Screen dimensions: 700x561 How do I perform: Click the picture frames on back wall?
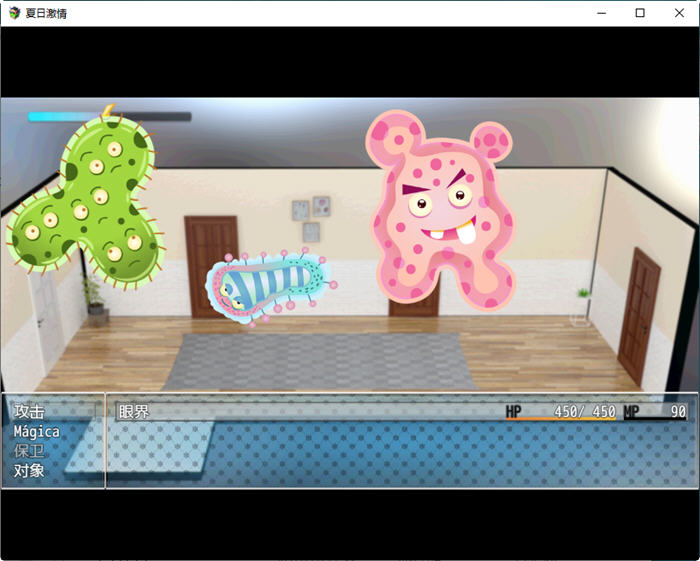(x=311, y=218)
